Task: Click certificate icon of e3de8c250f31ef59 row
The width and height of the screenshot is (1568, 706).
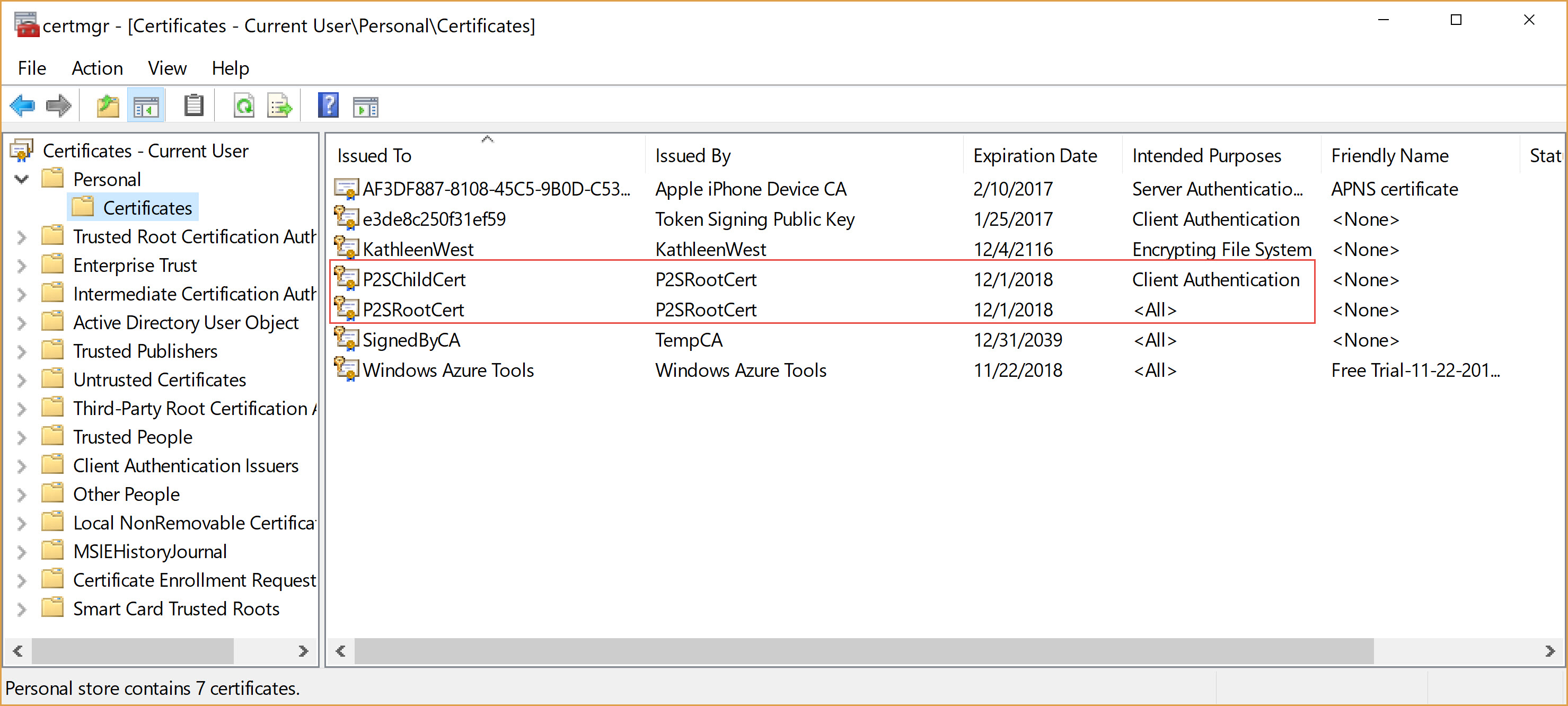Action: [x=346, y=218]
